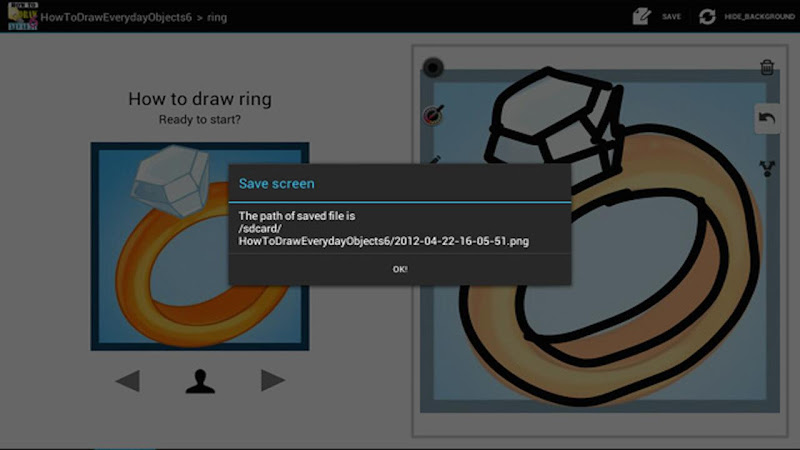Click the pencil tool icon partly behind dialog
The height and width of the screenshot is (450, 800).
coord(435,159)
